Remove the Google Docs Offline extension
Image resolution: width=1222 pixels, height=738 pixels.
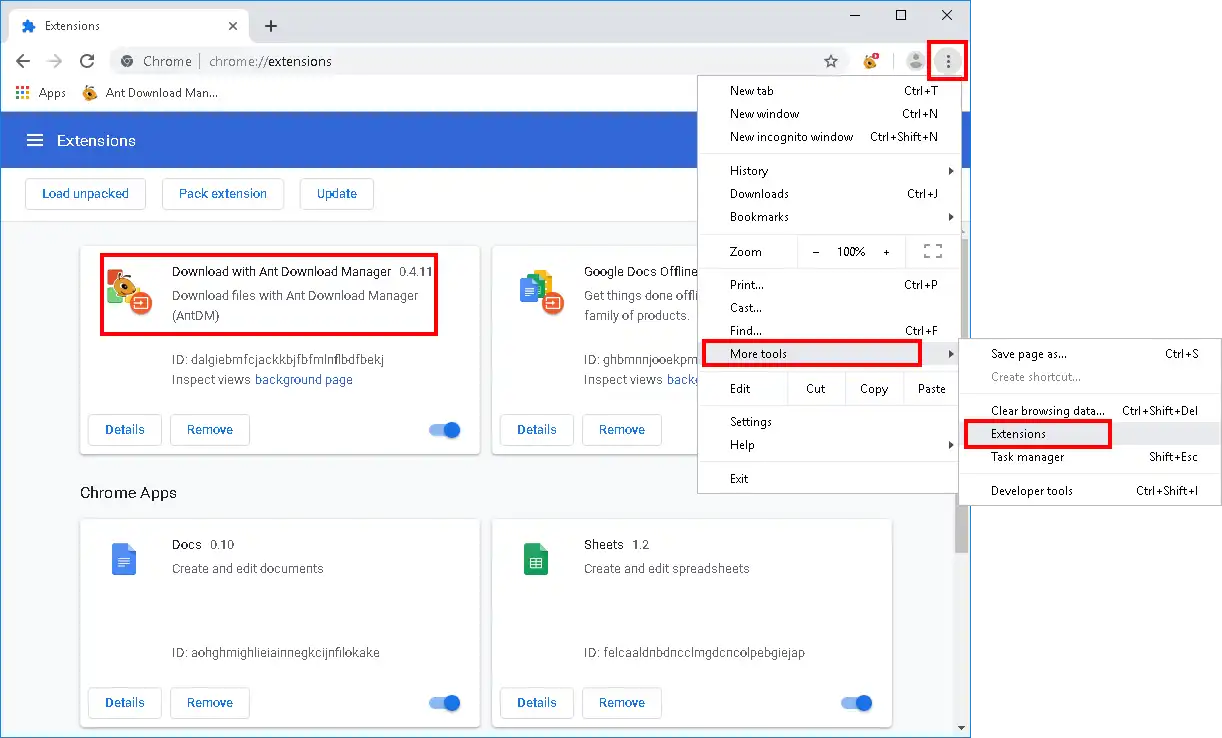[622, 430]
